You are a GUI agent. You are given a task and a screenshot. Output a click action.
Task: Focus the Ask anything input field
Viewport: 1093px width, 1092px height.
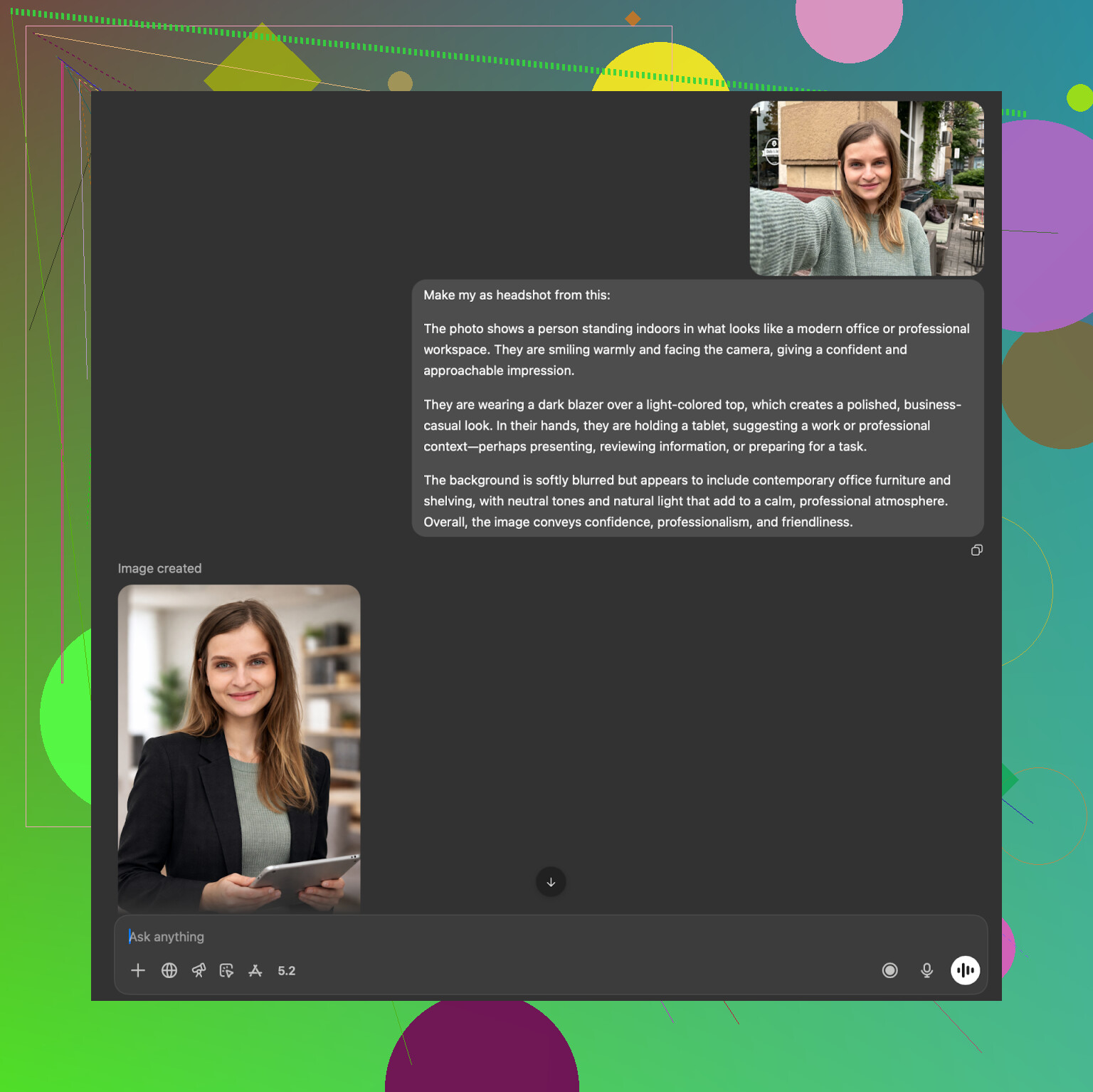coord(498,937)
